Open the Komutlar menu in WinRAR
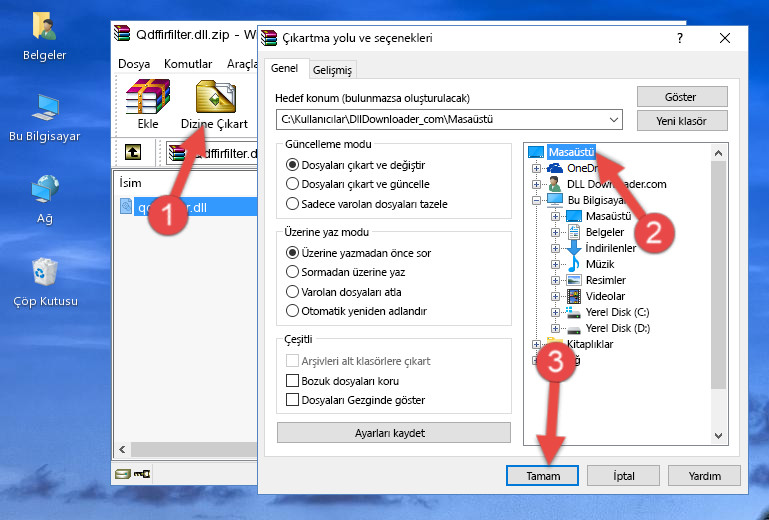 188,64
